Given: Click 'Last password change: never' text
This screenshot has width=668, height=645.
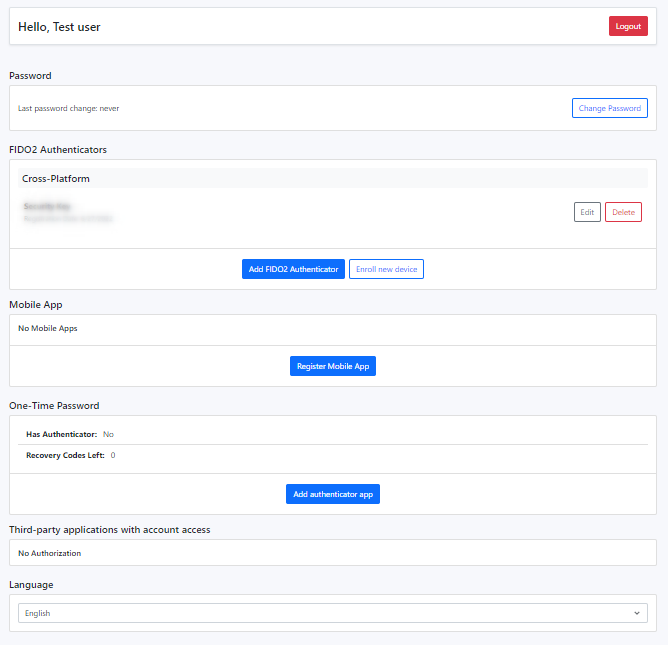Looking at the screenshot, I should [x=68, y=108].
